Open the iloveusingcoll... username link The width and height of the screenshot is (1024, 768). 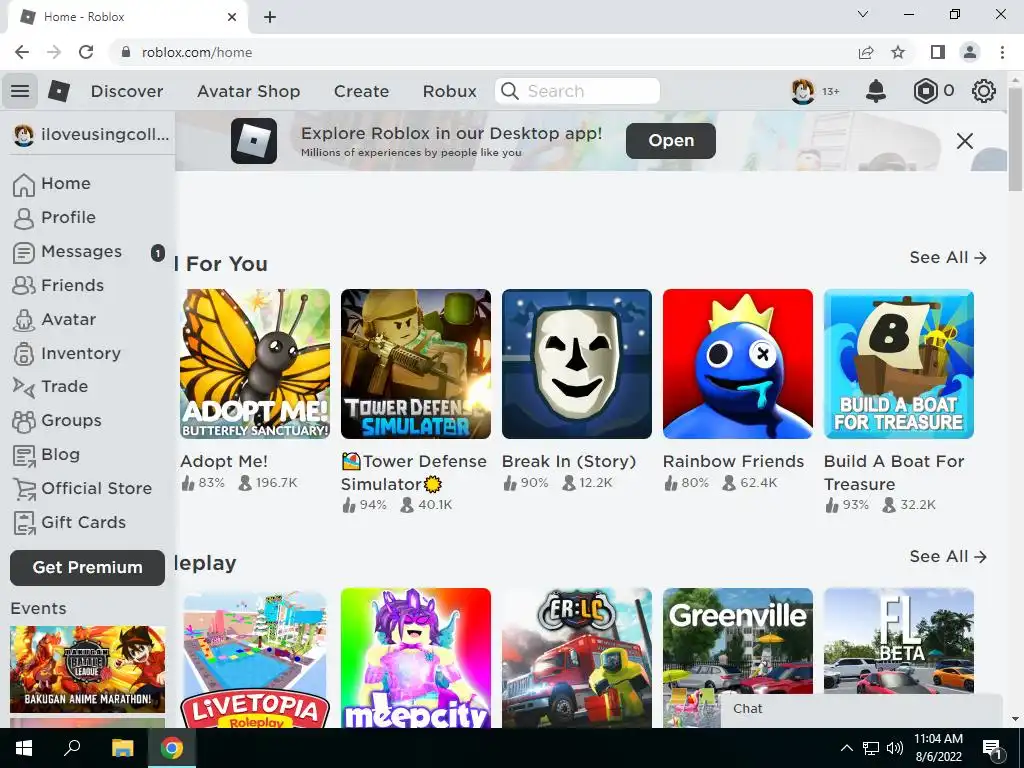coord(105,135)
